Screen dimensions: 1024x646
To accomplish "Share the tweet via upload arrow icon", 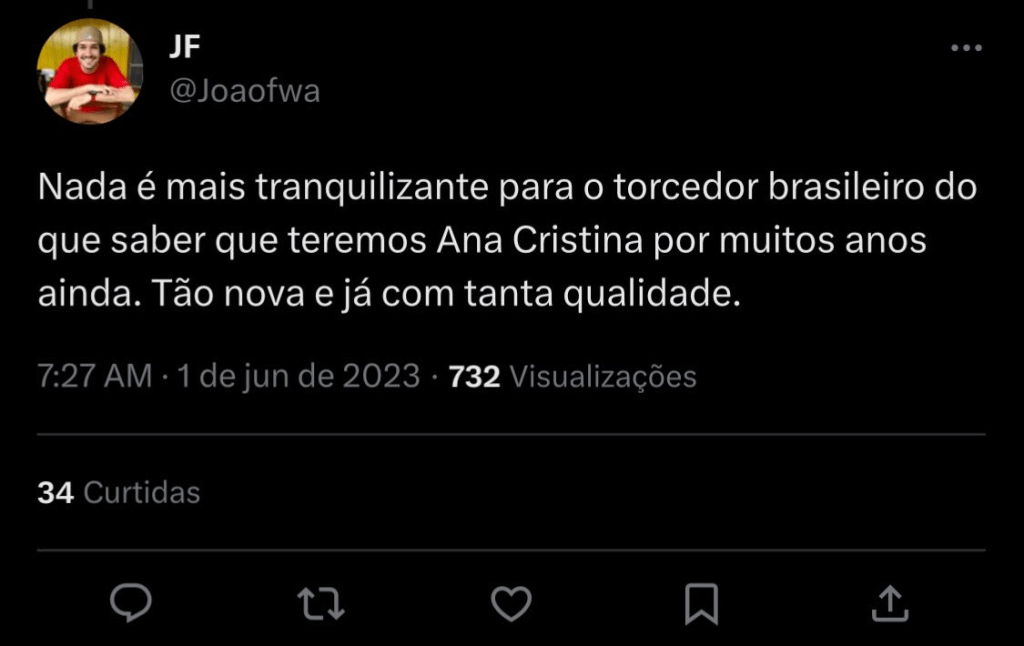I will point(890,603).
